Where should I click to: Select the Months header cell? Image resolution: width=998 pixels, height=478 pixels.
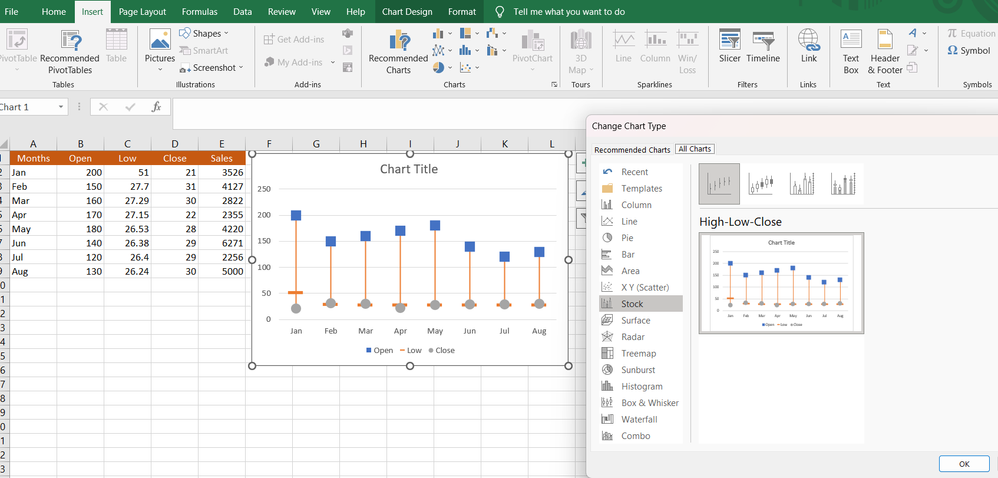(x=34, y=158)
